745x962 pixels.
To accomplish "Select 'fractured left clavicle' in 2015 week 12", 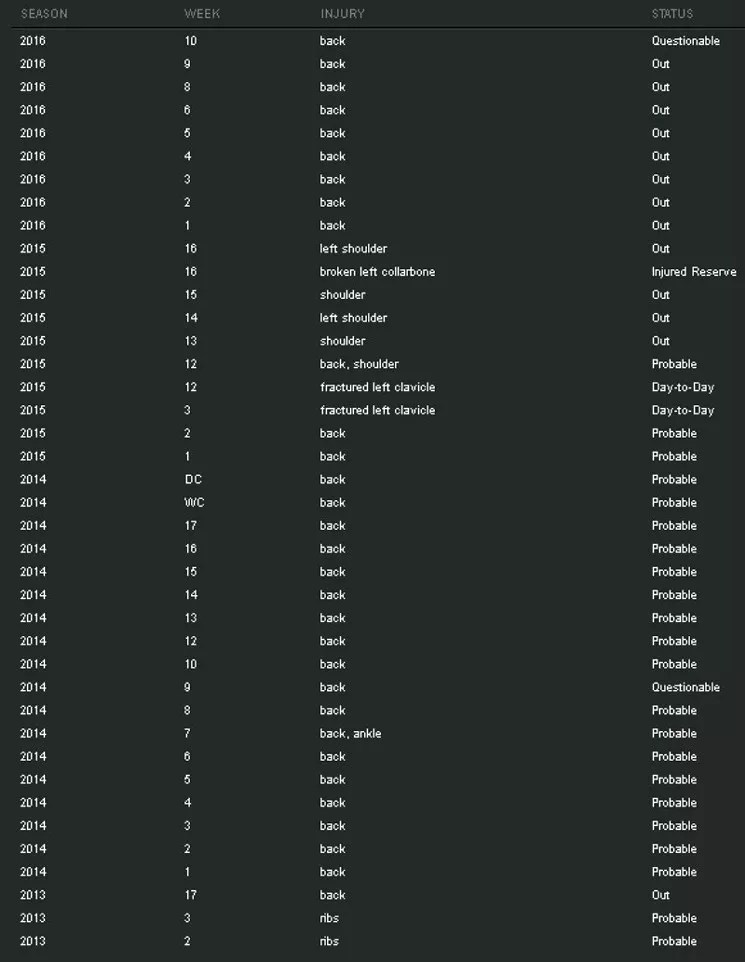I will pyautogui.click(x=377, y=387).
